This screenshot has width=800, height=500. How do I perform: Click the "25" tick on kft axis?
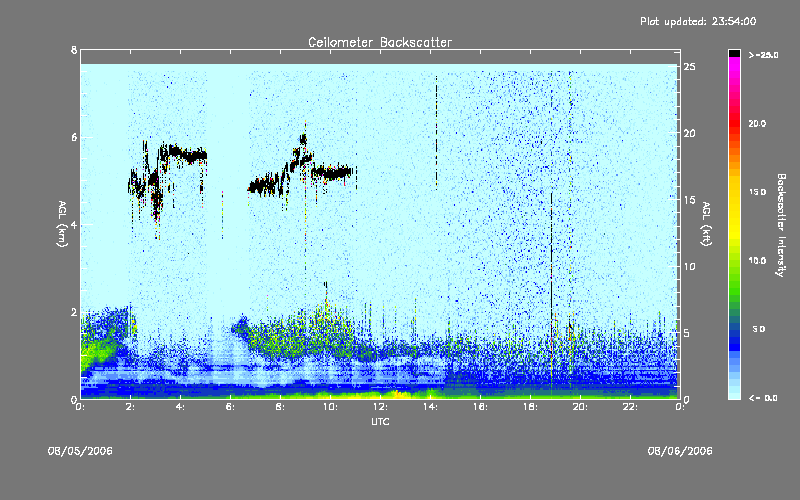click(x=689, y=67)
